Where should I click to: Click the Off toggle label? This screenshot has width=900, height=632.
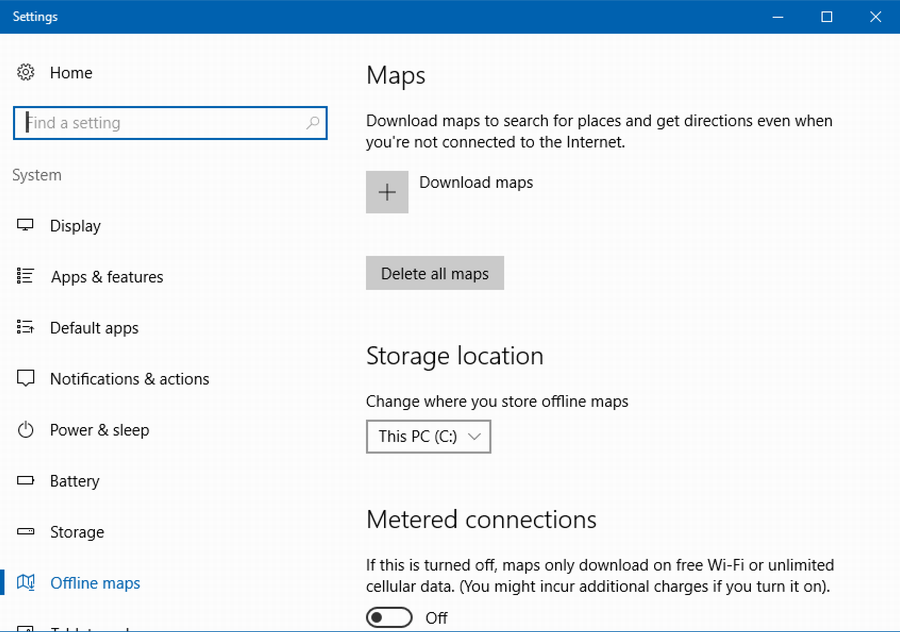point(436,617)
